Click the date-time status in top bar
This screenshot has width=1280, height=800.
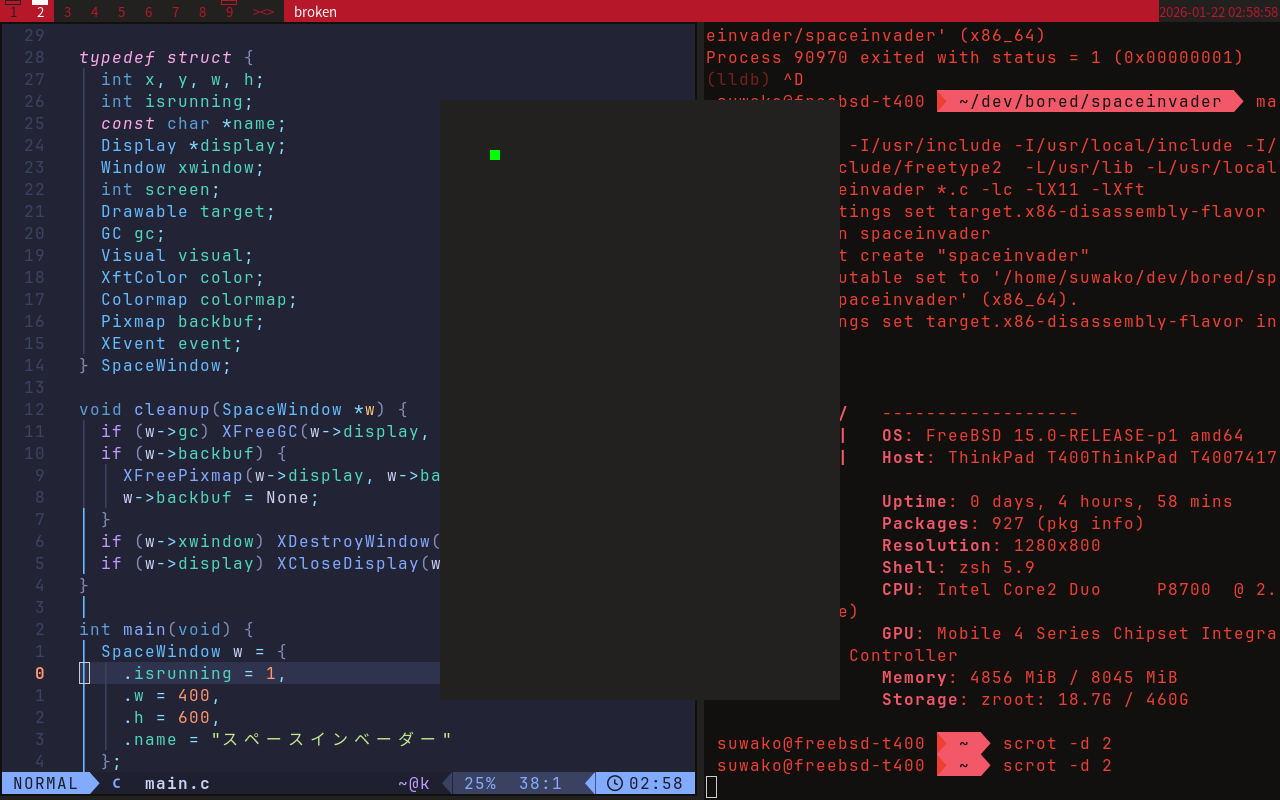click(1218, 12)
